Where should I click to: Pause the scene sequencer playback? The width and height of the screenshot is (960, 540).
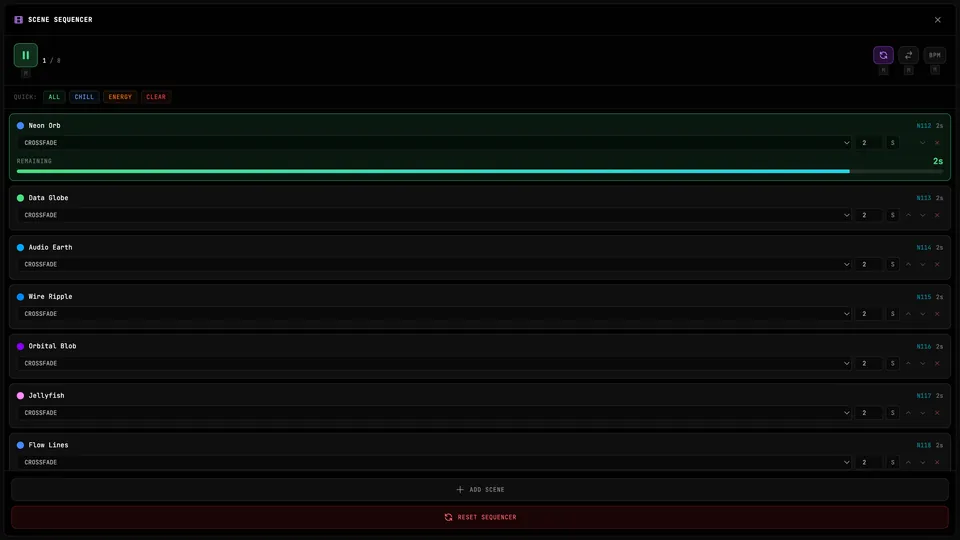[x=26, y=55]
